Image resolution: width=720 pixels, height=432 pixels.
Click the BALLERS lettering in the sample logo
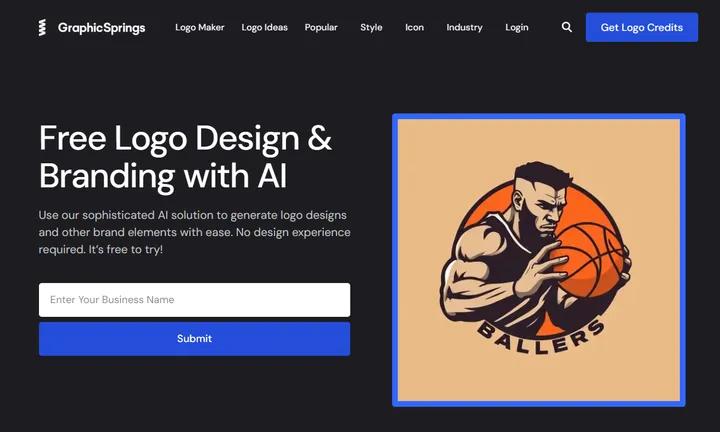point(541,337)
